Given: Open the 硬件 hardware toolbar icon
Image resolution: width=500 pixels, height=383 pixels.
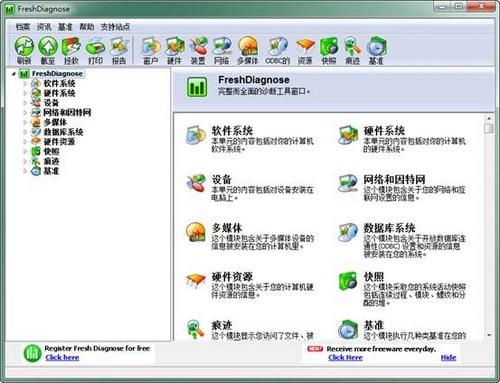Looking at the screenshot, I should tap(174, 46).
